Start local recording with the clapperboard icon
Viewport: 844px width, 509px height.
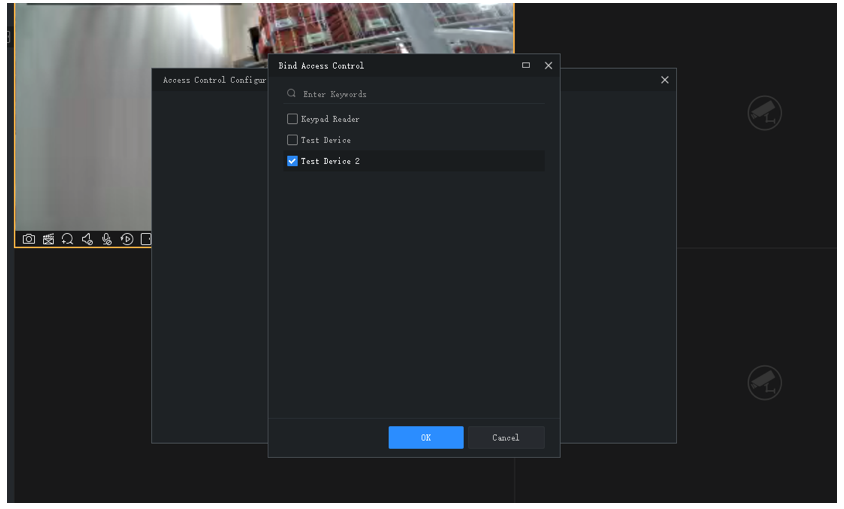[48, 239]
